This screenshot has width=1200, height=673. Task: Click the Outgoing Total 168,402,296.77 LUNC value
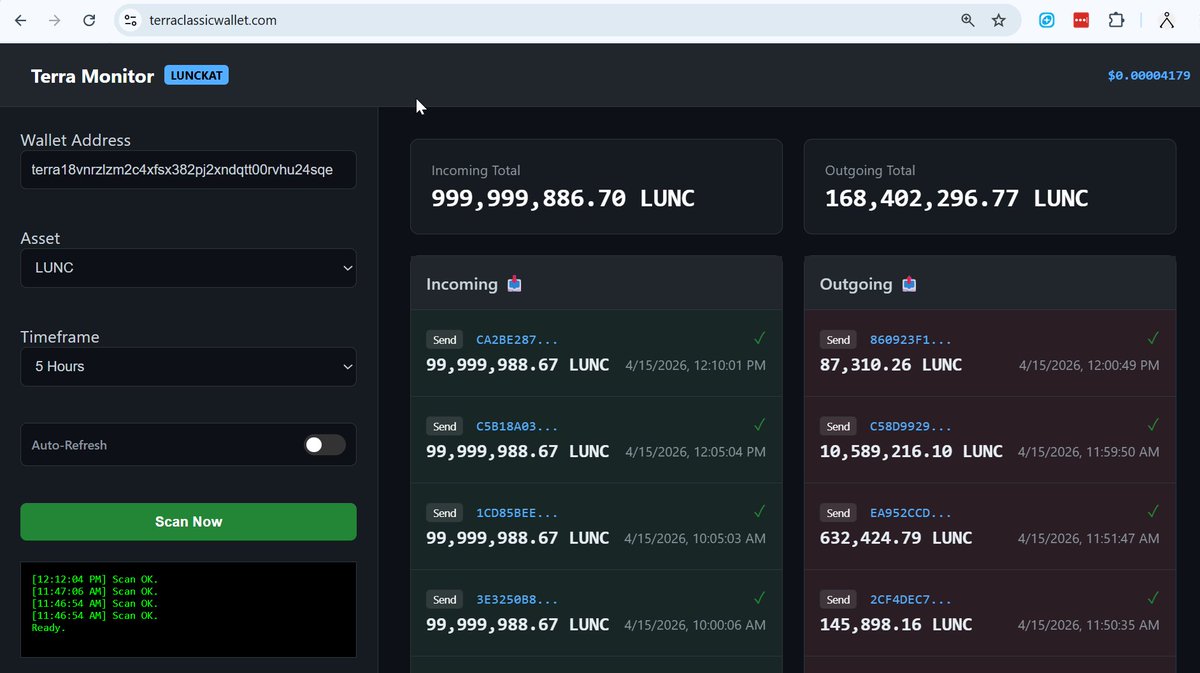pos(956,198)
